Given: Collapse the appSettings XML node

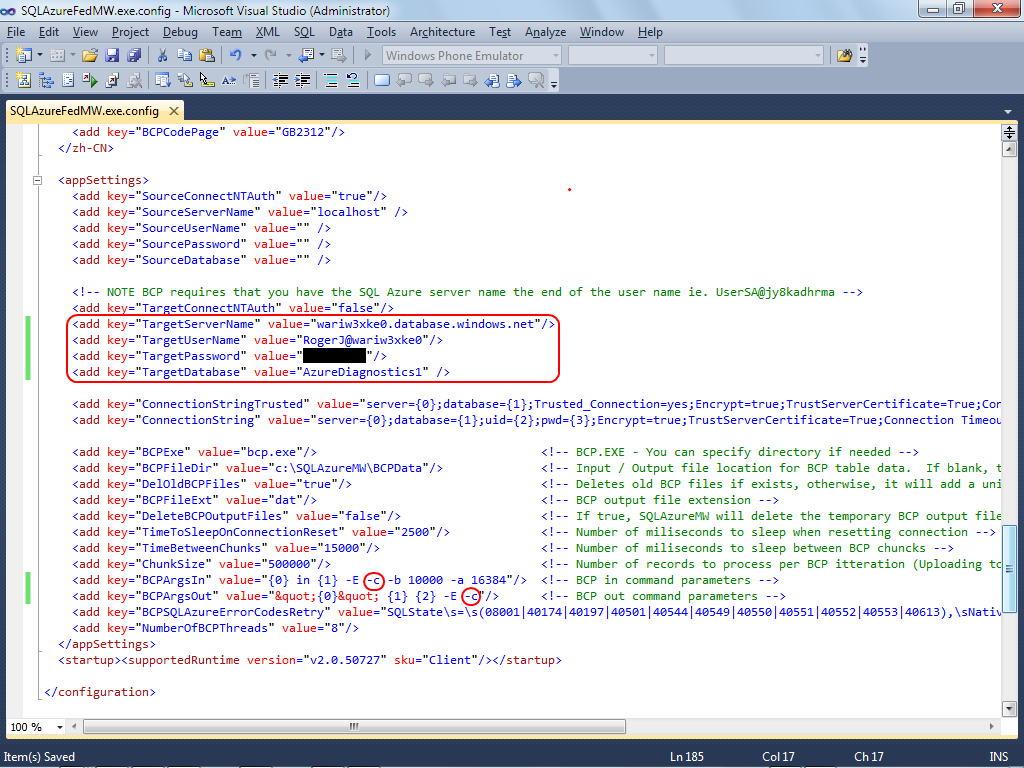Looking at the screenshot, I should click(x=38, y=180).
